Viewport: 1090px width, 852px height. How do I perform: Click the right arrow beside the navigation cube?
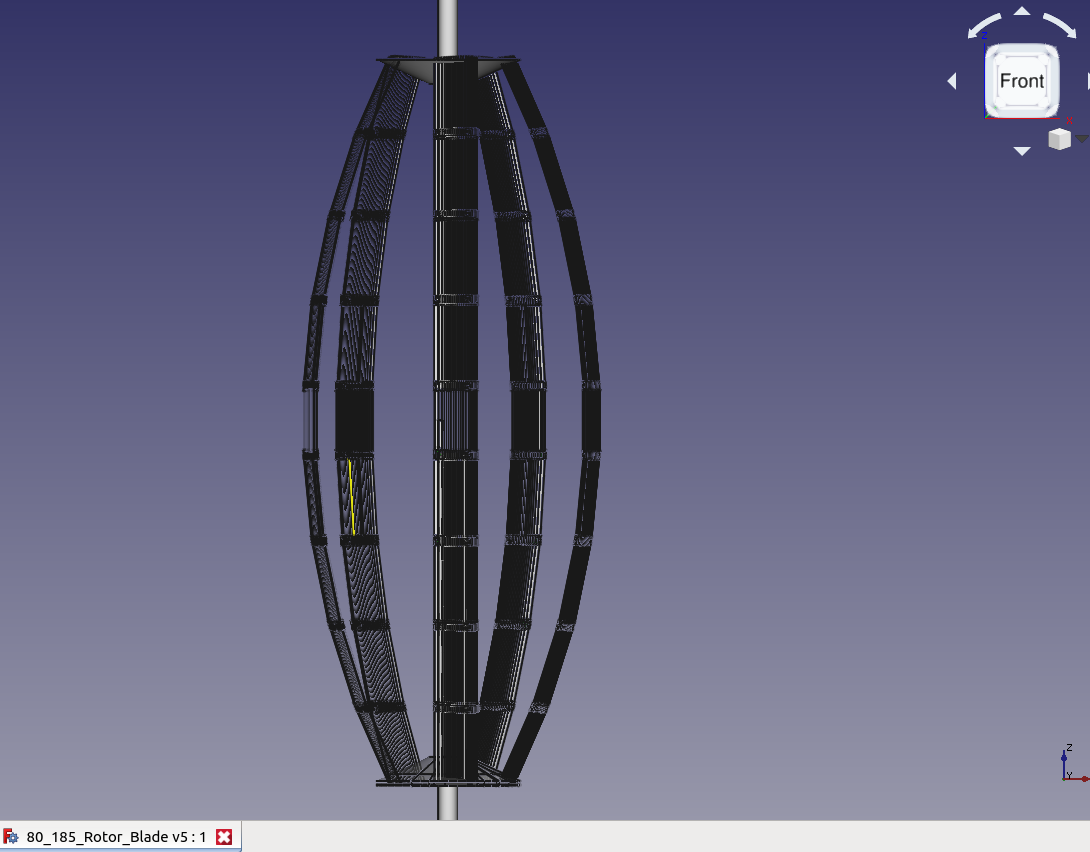click(1089, 81)
